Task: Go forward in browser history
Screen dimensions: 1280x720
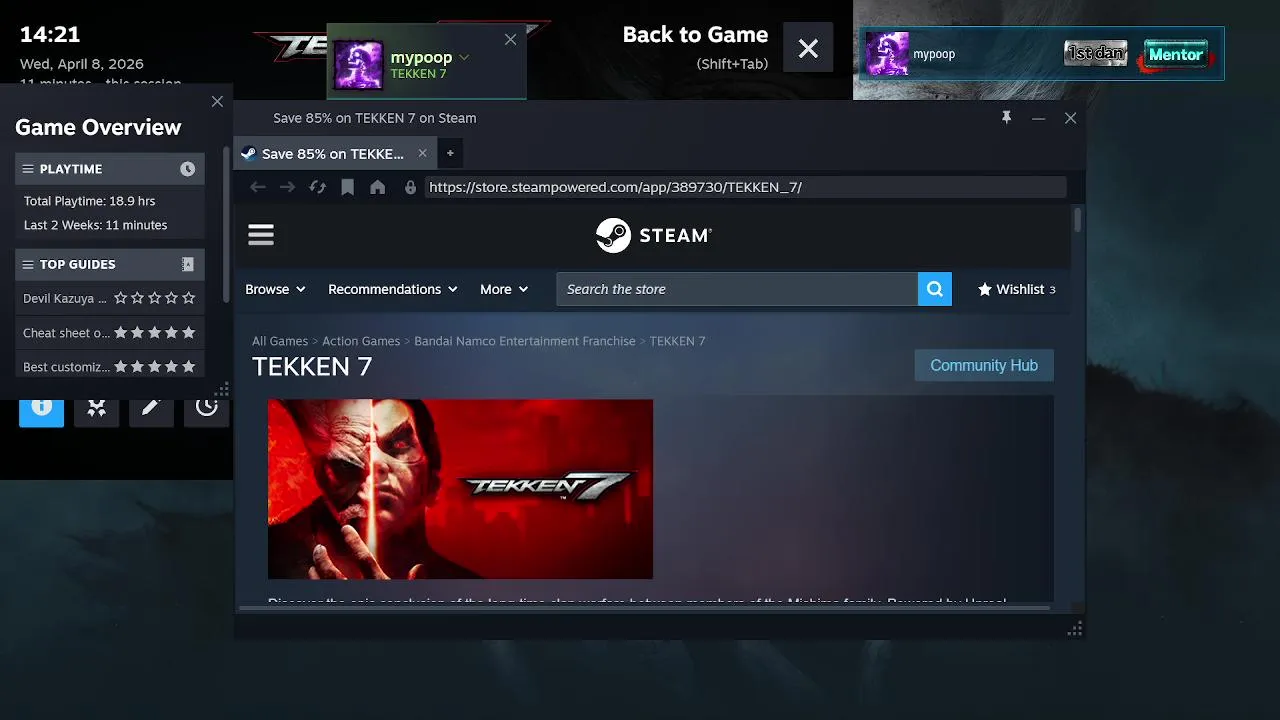Action: point(288,187)
